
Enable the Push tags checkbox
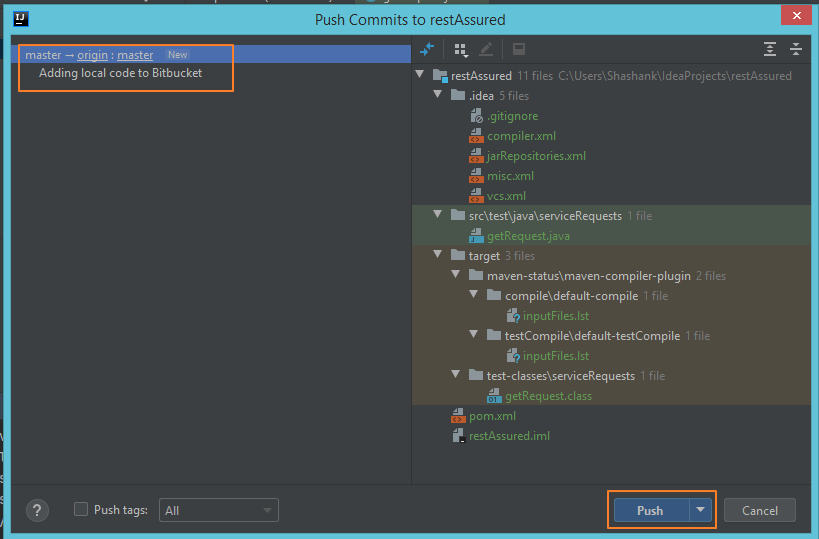[x=81, y=509]
